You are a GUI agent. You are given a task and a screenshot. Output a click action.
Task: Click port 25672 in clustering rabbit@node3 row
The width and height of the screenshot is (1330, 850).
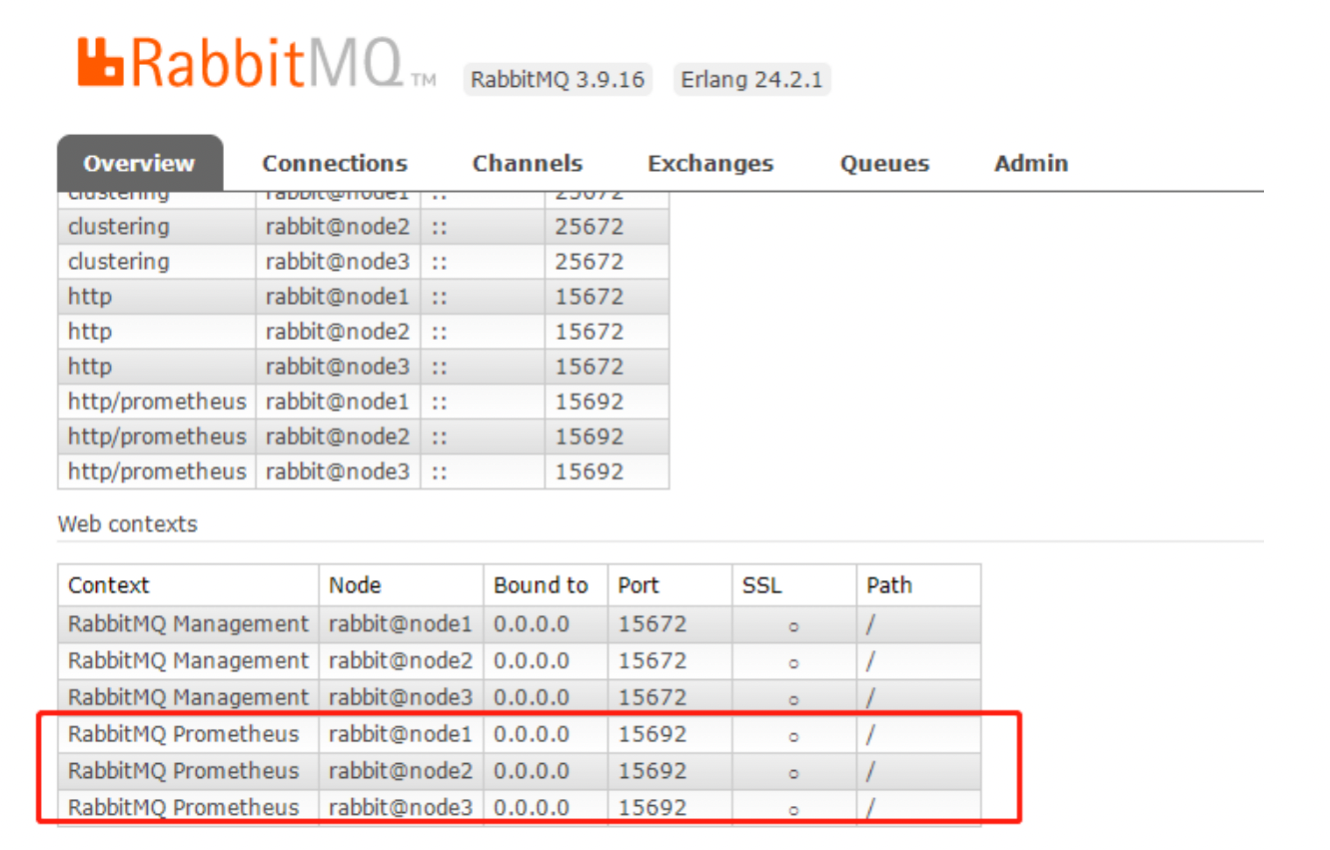589,262
